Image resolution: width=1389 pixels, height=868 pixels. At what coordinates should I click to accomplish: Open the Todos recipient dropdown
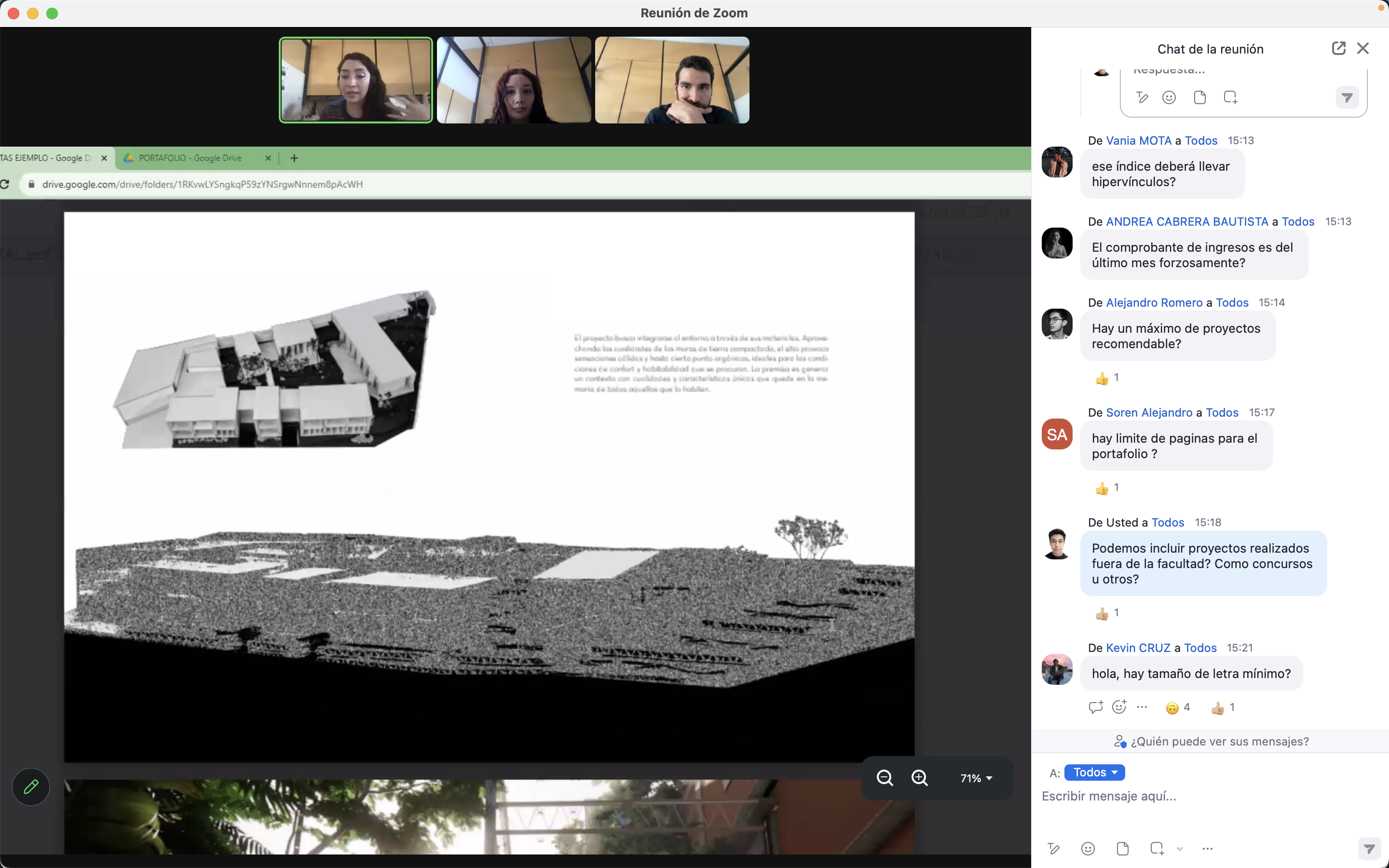[1094, 772]
